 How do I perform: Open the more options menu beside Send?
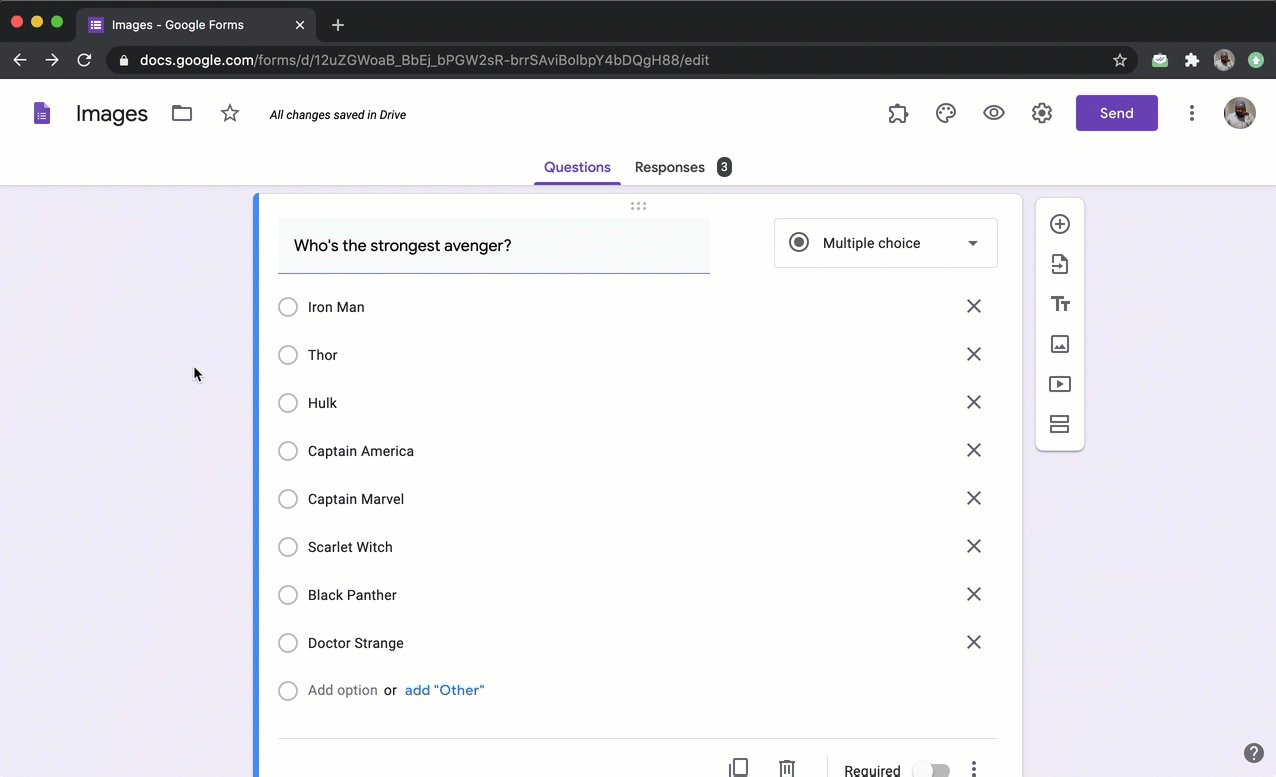[1191, 113]
